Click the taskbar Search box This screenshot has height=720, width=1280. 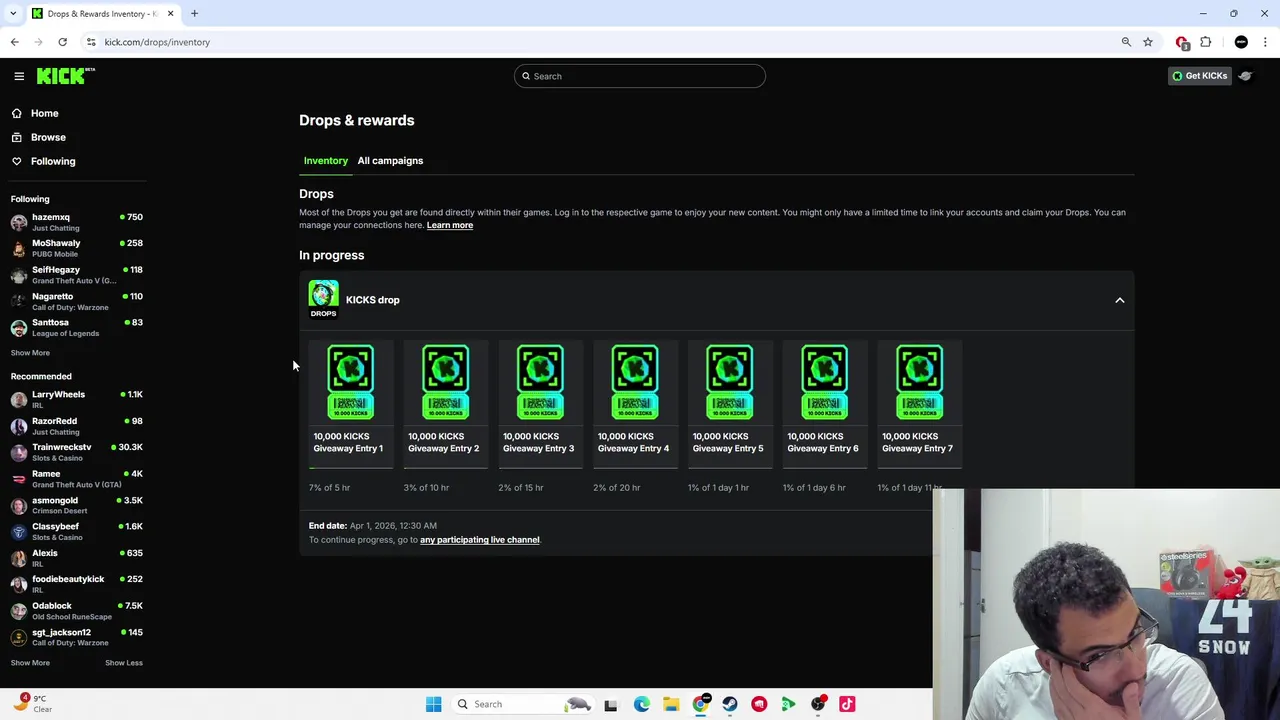[523, 704]
